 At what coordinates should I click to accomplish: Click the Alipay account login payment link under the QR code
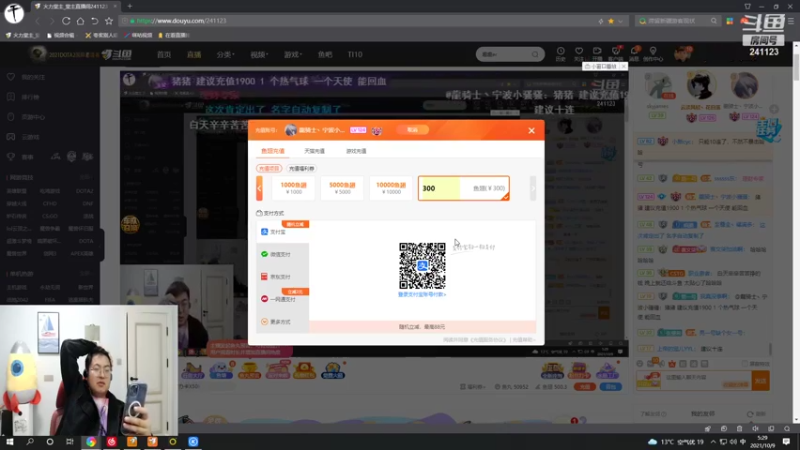tap(422, 294)
